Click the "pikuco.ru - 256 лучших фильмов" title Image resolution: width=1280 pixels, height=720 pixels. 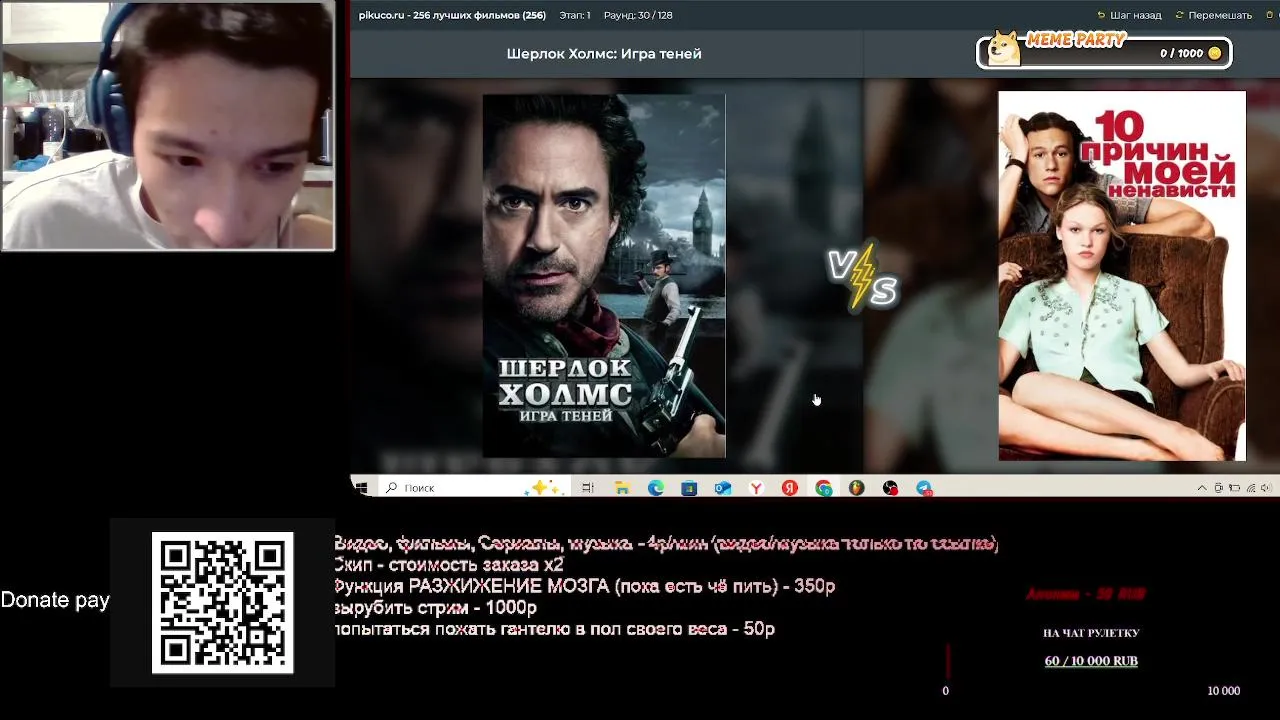452,15
